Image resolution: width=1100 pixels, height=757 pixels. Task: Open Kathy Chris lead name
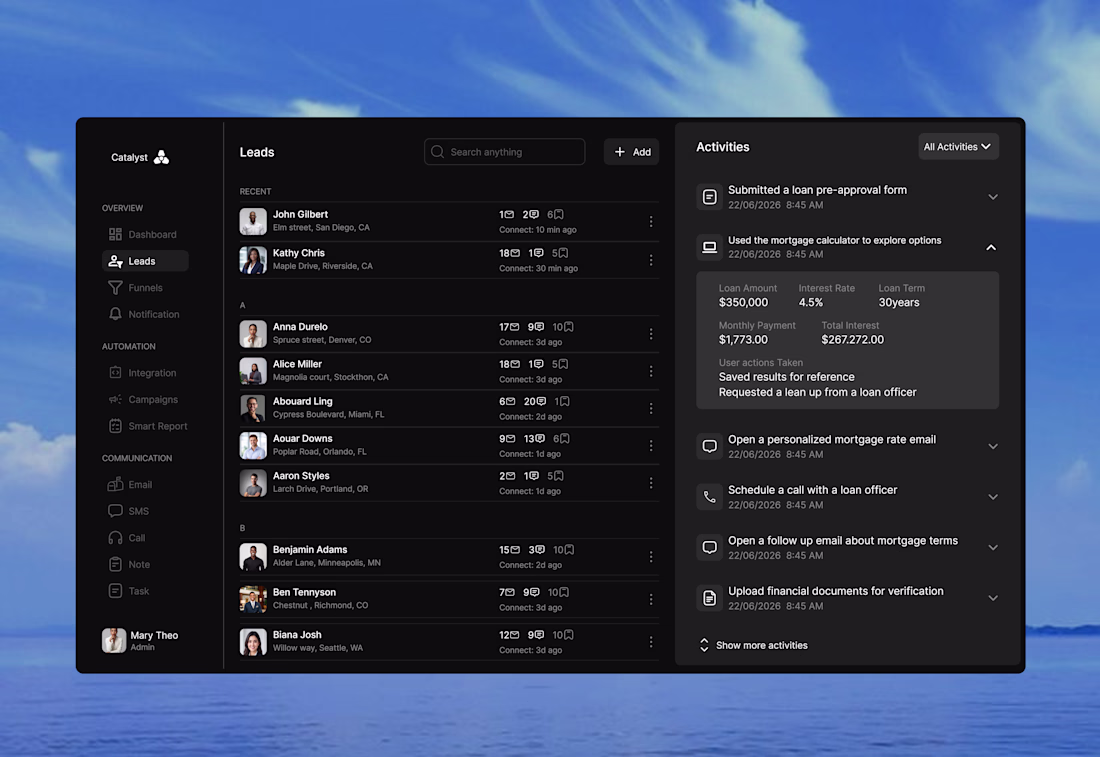coord(299,253)
